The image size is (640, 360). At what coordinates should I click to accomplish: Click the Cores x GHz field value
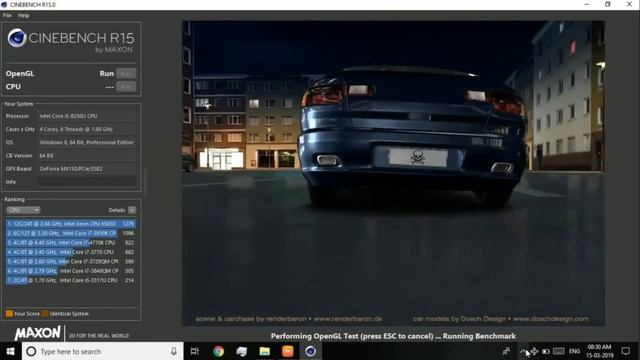pos(87,129)
